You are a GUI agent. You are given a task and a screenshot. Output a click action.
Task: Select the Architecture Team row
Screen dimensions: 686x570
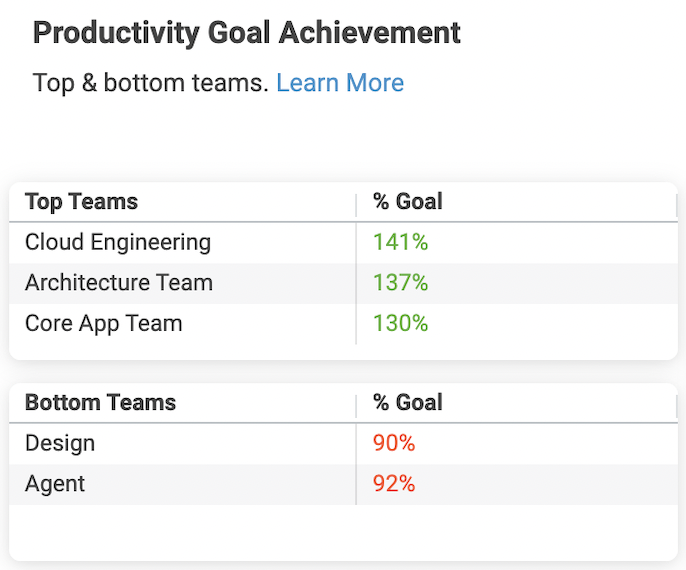(119, 283)
